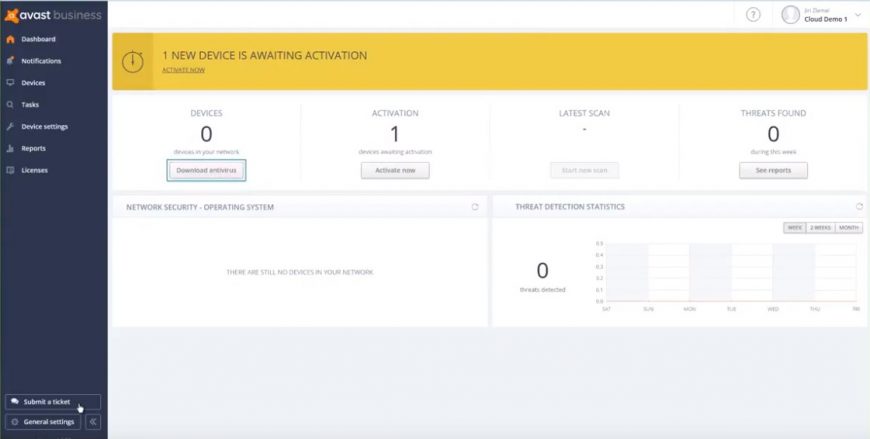Click the no devices in your network message
This screenshot has height=439, width=870.
pos(300,272)
